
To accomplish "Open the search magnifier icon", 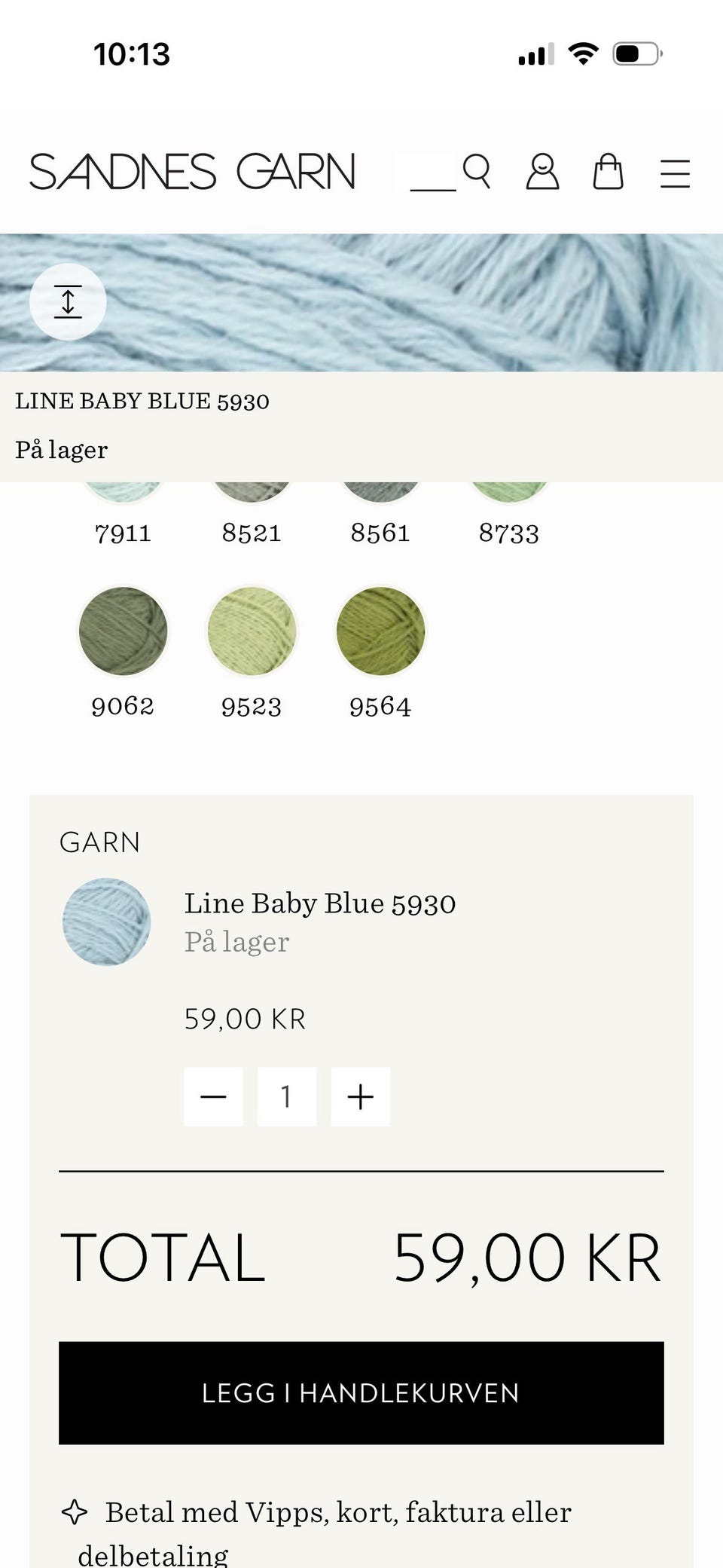I will click(476, 172).
